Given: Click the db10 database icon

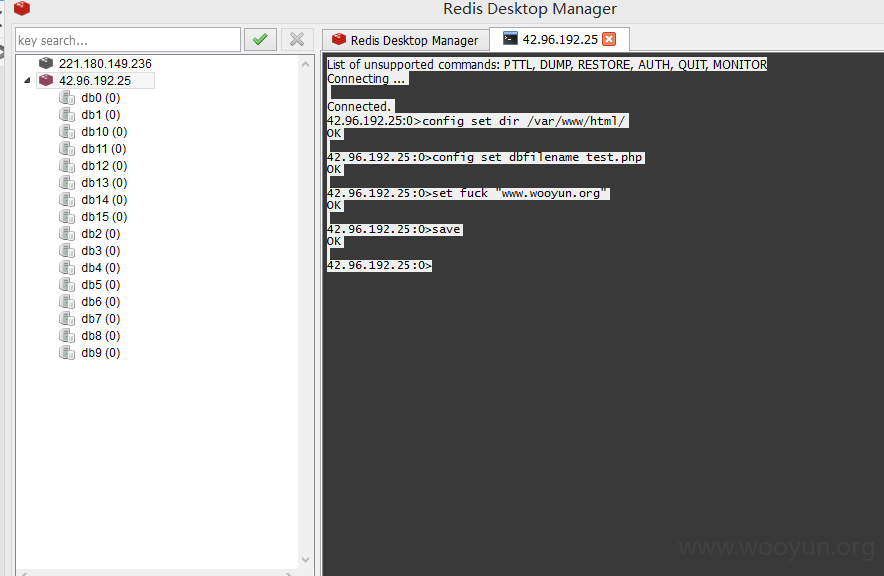Looking at the screenshot, I should coord(67,131).
